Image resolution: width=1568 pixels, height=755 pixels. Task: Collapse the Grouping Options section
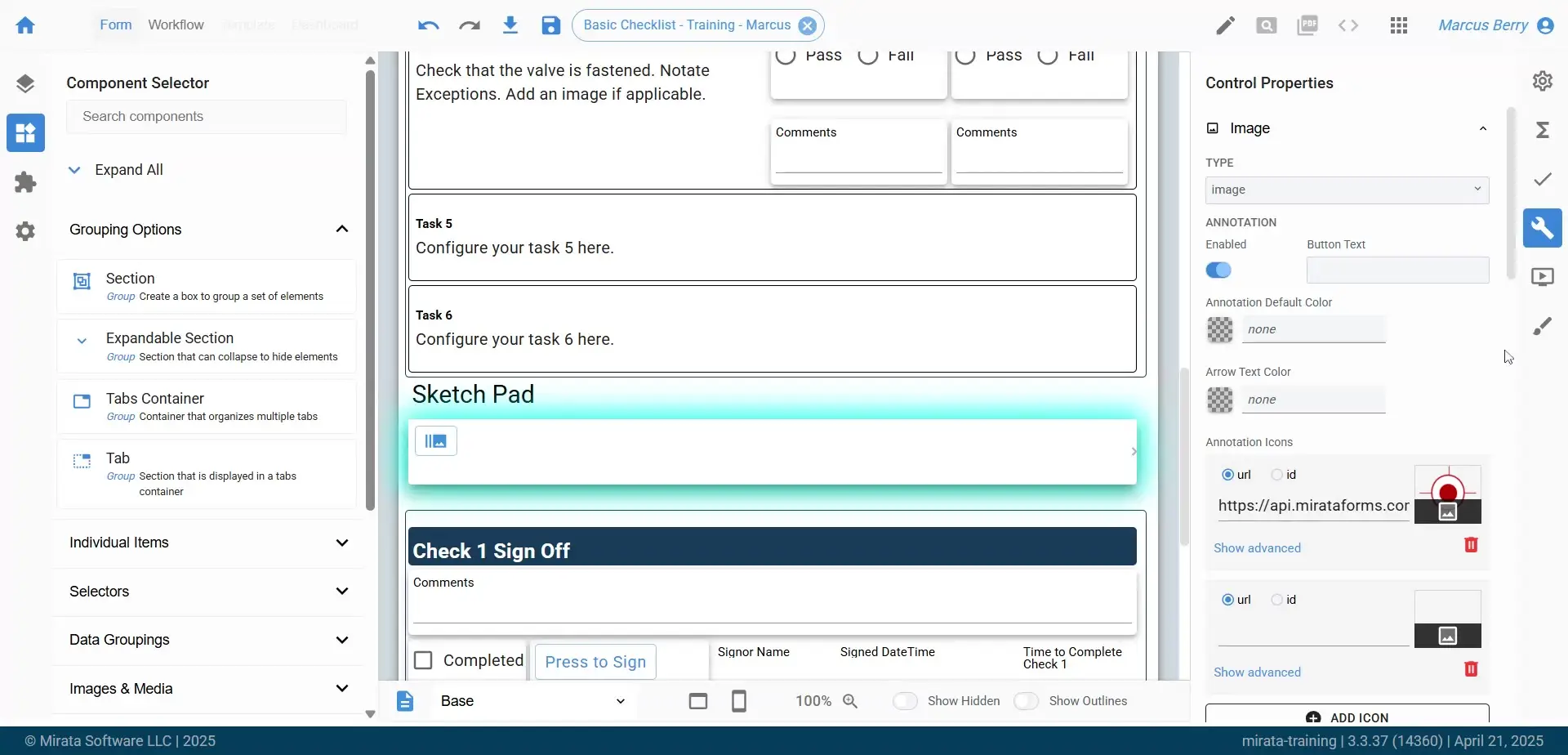click(343, 229)
